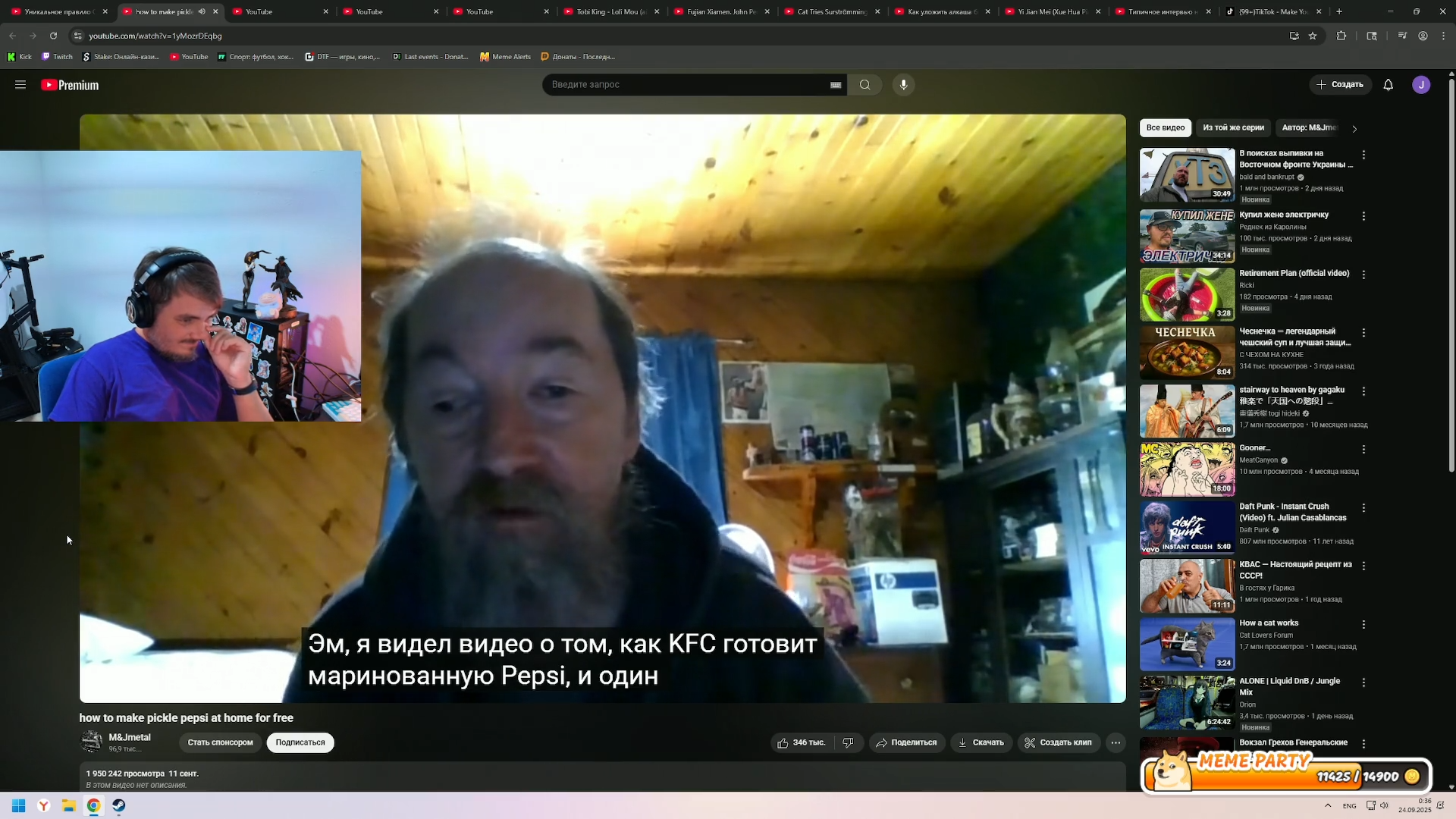Dislike the video with thumbs down
The width and height of the screenshot is (1456, 819).
(848, 742)
